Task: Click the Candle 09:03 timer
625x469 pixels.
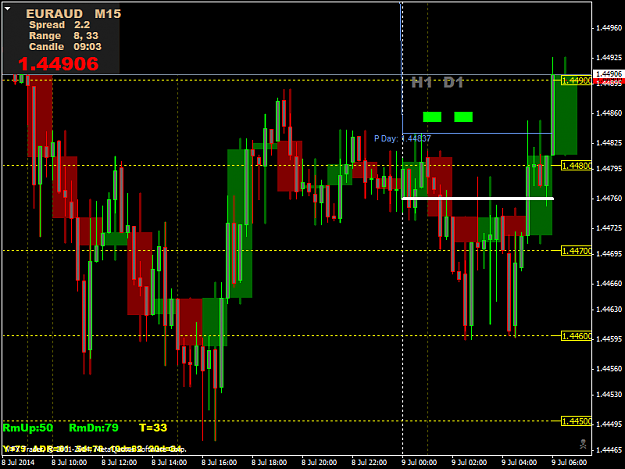Action: click(65, 47)
